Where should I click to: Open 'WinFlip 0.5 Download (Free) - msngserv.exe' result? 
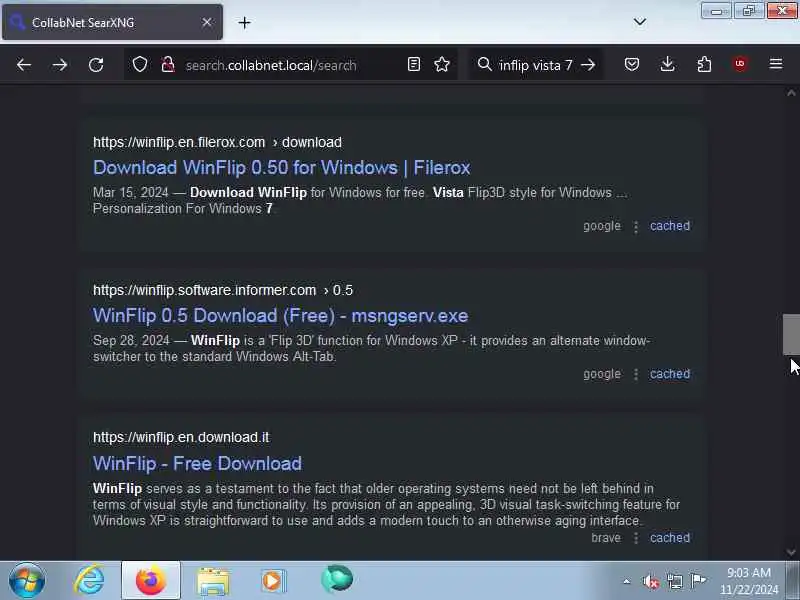pyautogui.click(x=281, y=316)
